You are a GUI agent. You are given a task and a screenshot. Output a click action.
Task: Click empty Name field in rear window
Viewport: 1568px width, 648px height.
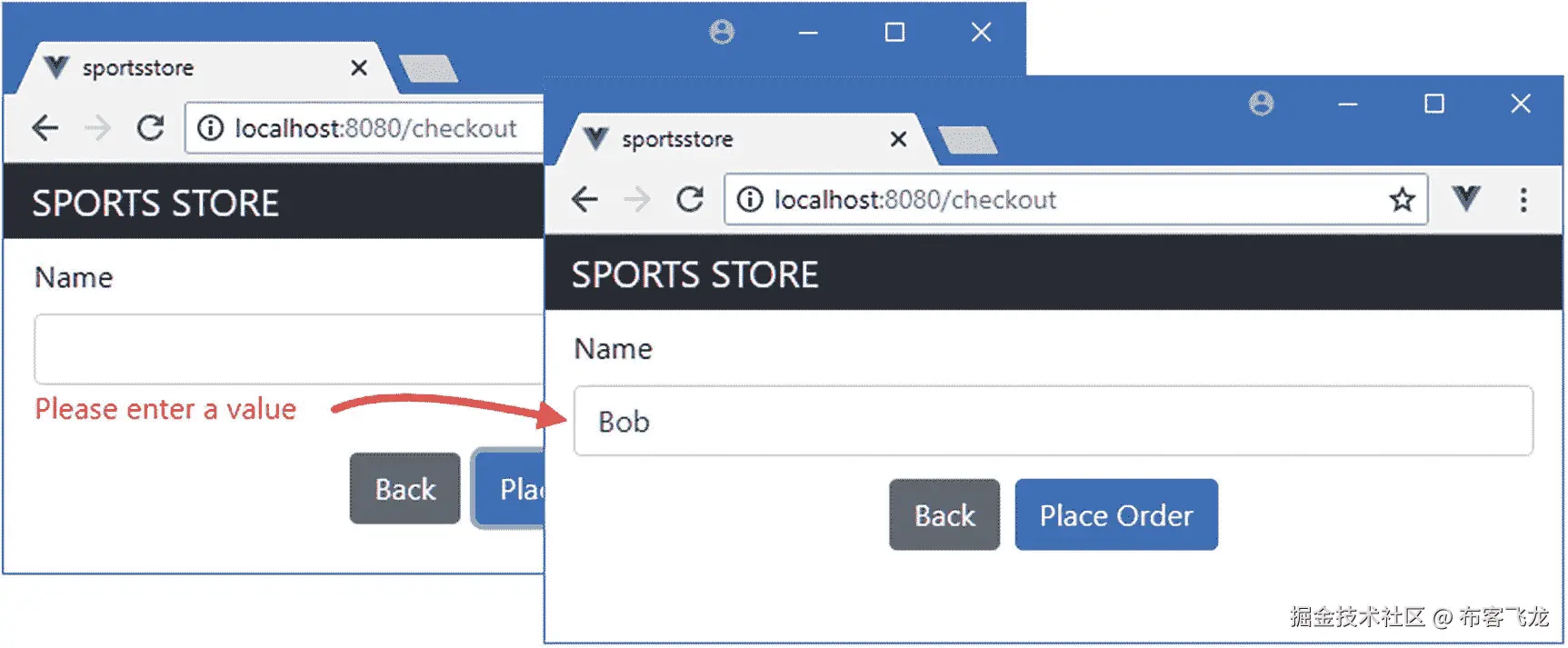click(289, 349)
